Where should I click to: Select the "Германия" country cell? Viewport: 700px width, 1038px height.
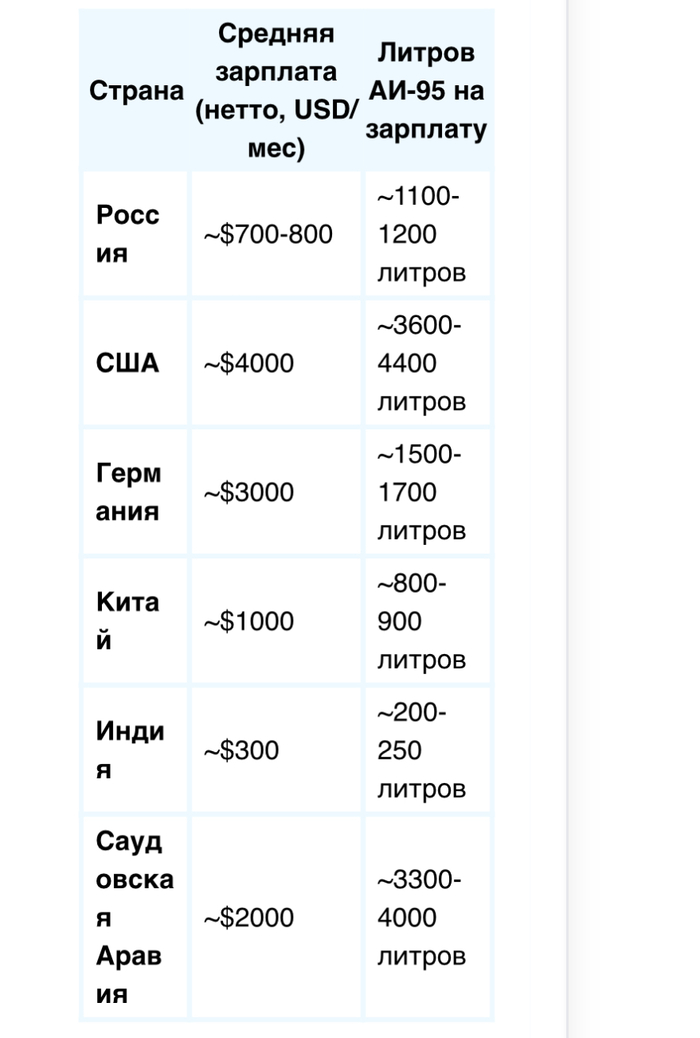(129, 492)
